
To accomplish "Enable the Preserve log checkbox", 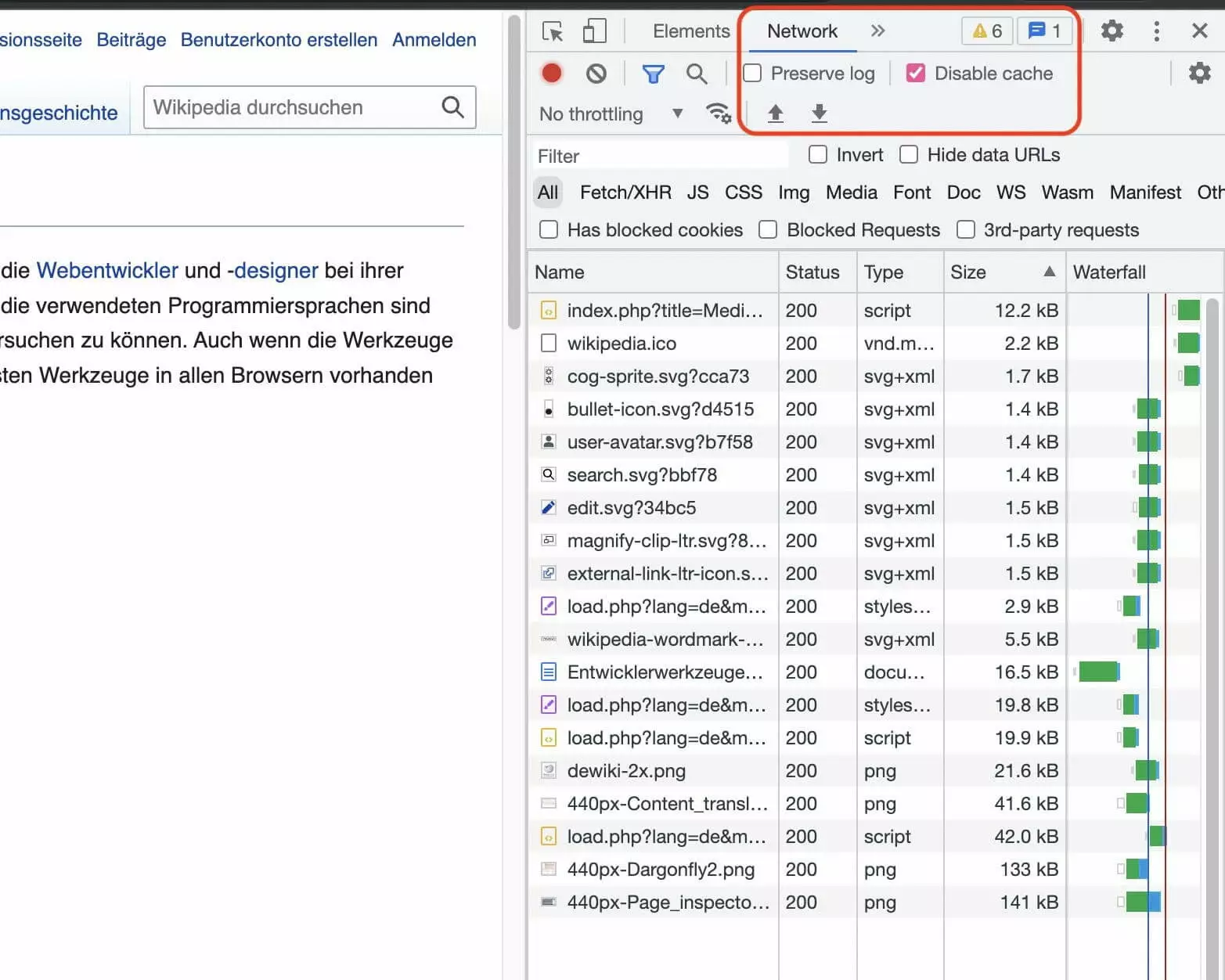I will tap(752, 74).
